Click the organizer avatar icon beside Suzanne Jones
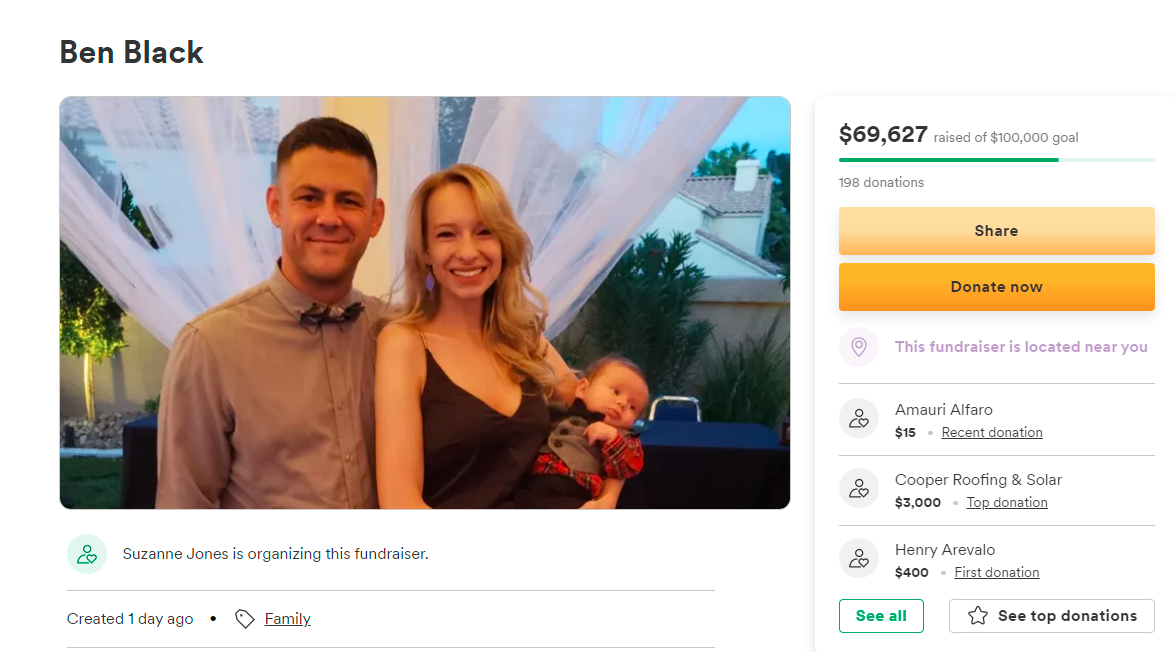This screenshot has height=652, width=1176. (87, 554)
